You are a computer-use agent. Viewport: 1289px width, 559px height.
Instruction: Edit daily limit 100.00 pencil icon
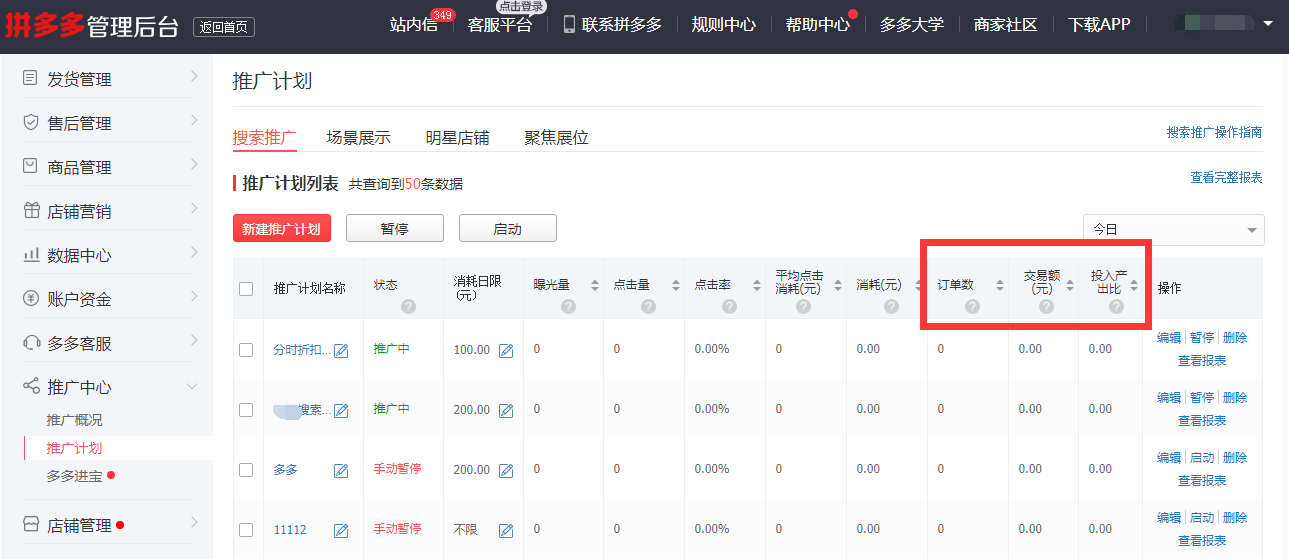505,350
